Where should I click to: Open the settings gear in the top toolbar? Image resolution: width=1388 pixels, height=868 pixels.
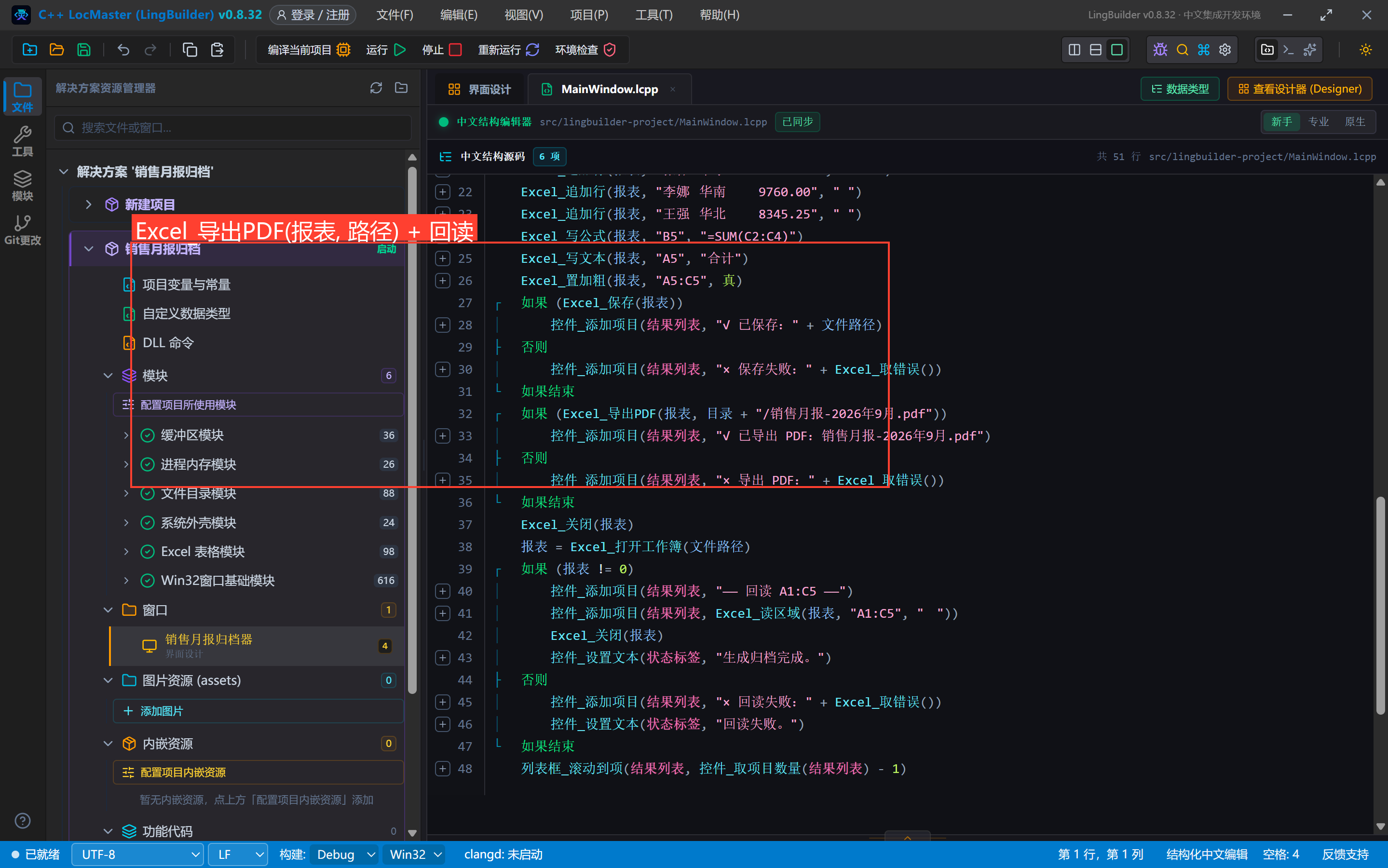(1225, 50)
